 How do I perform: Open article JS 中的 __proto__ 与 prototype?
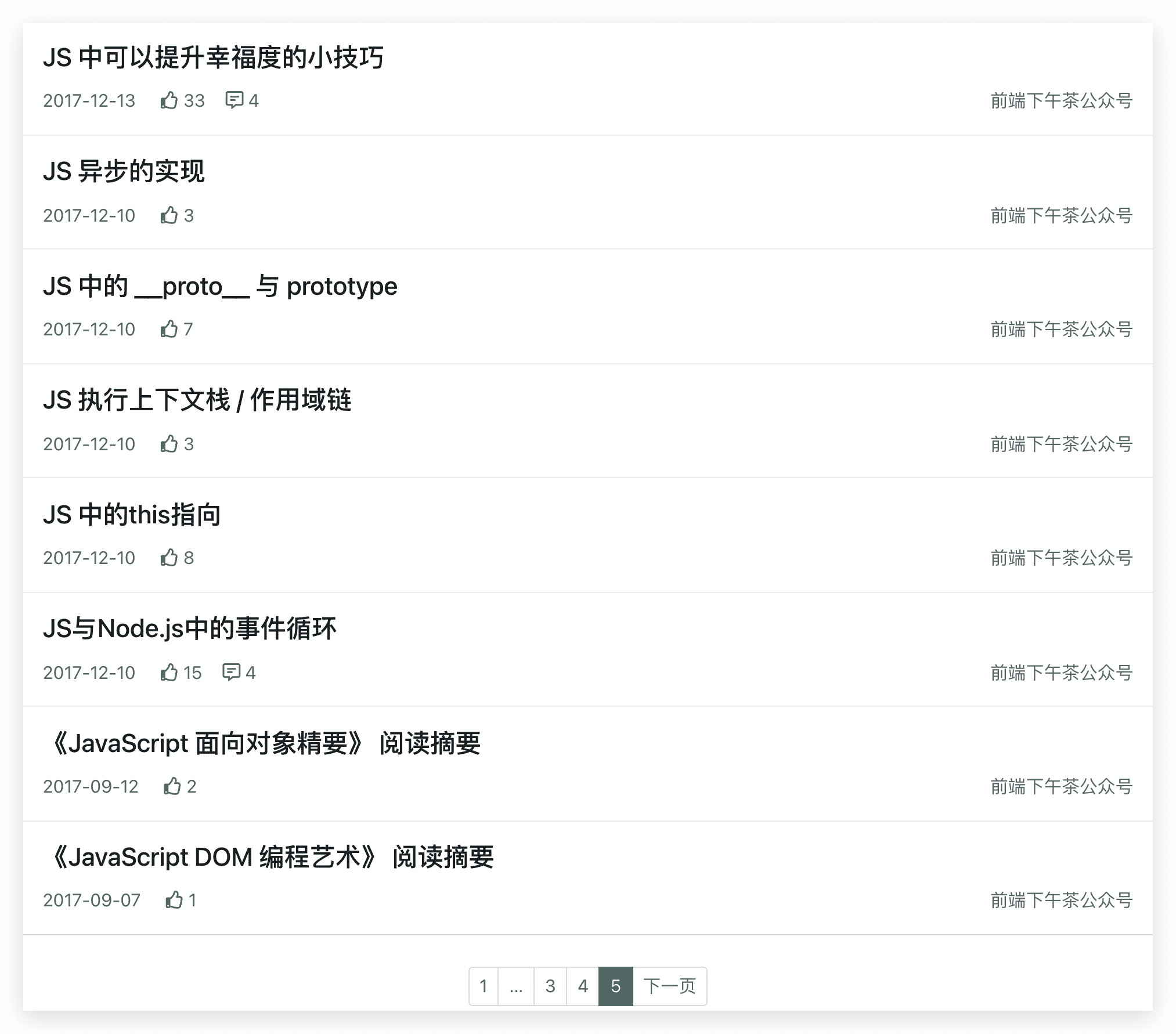(220, 286)
